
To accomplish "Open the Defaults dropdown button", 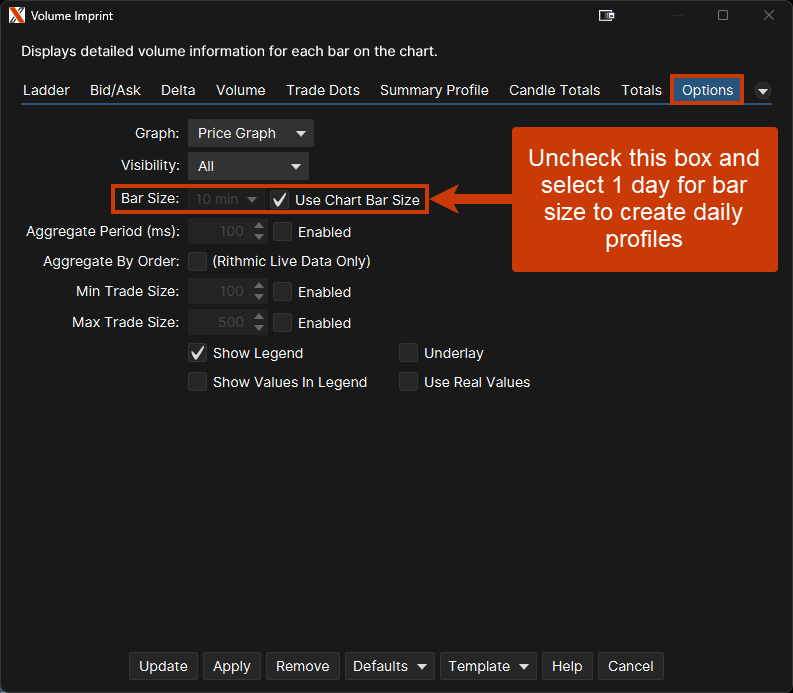I will (x=391, y=666).
